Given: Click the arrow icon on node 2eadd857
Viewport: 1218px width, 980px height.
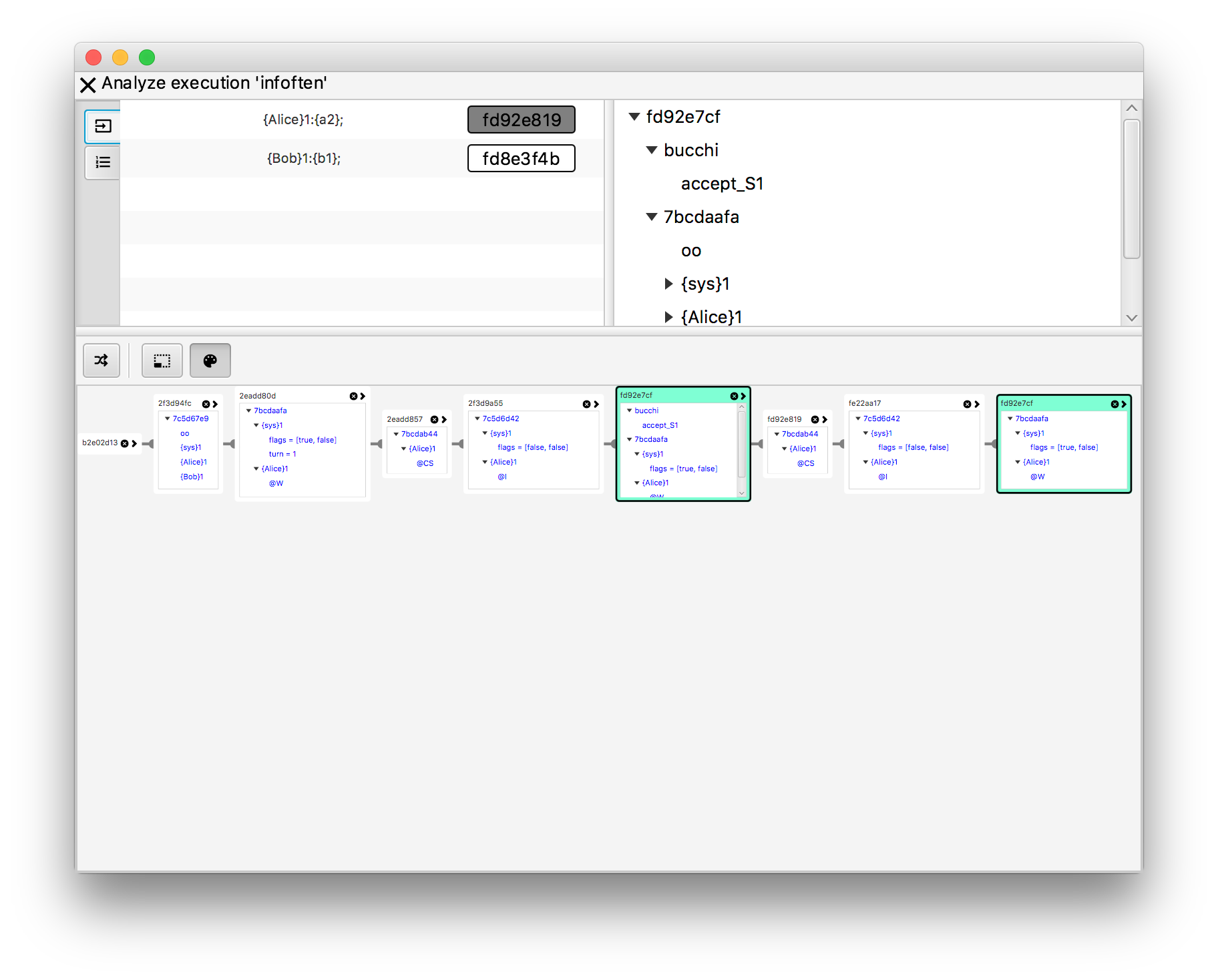Looking at the screenshot, I should click(x=444, y=419).
